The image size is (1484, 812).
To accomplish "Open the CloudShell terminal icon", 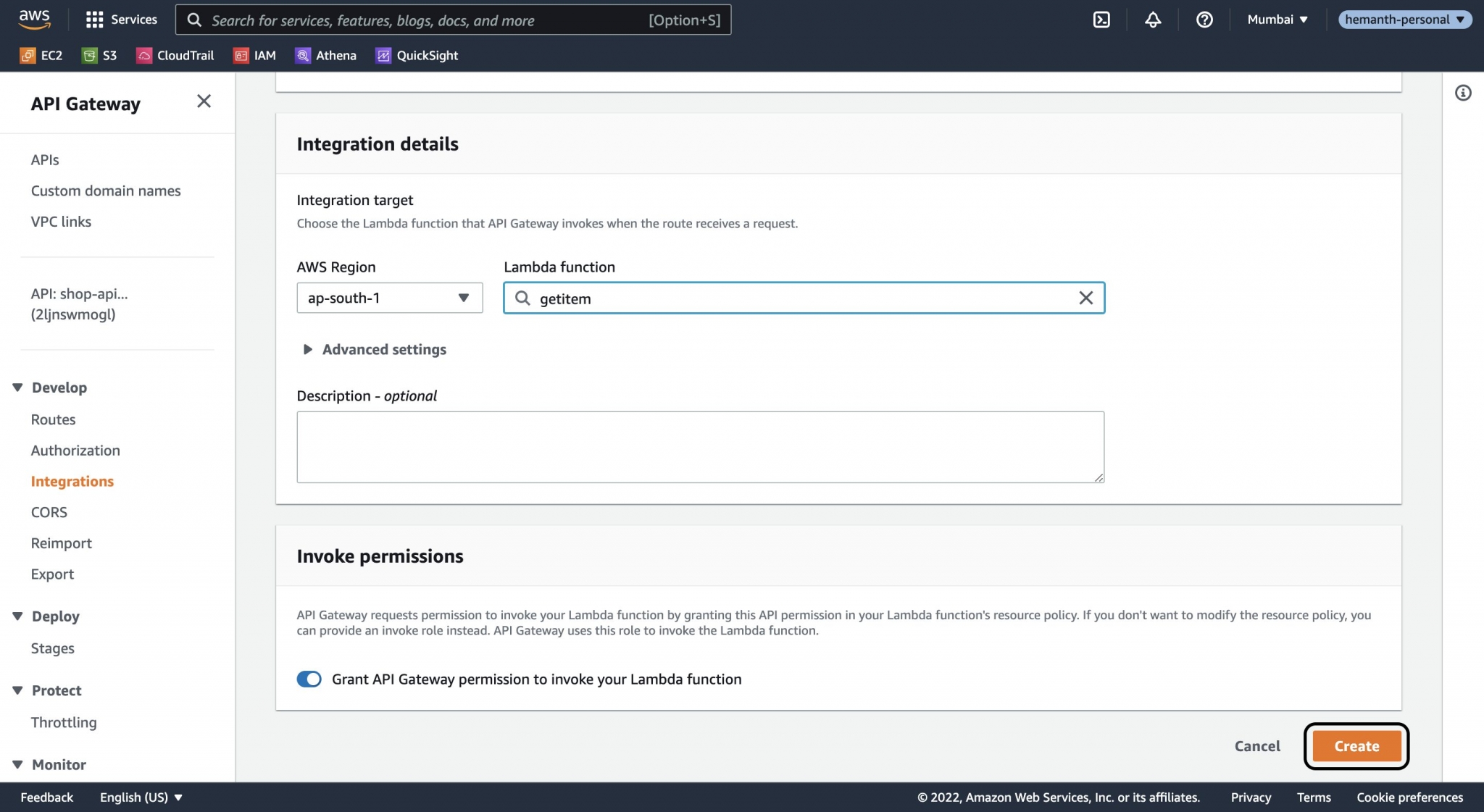I will pos(1101,20).
